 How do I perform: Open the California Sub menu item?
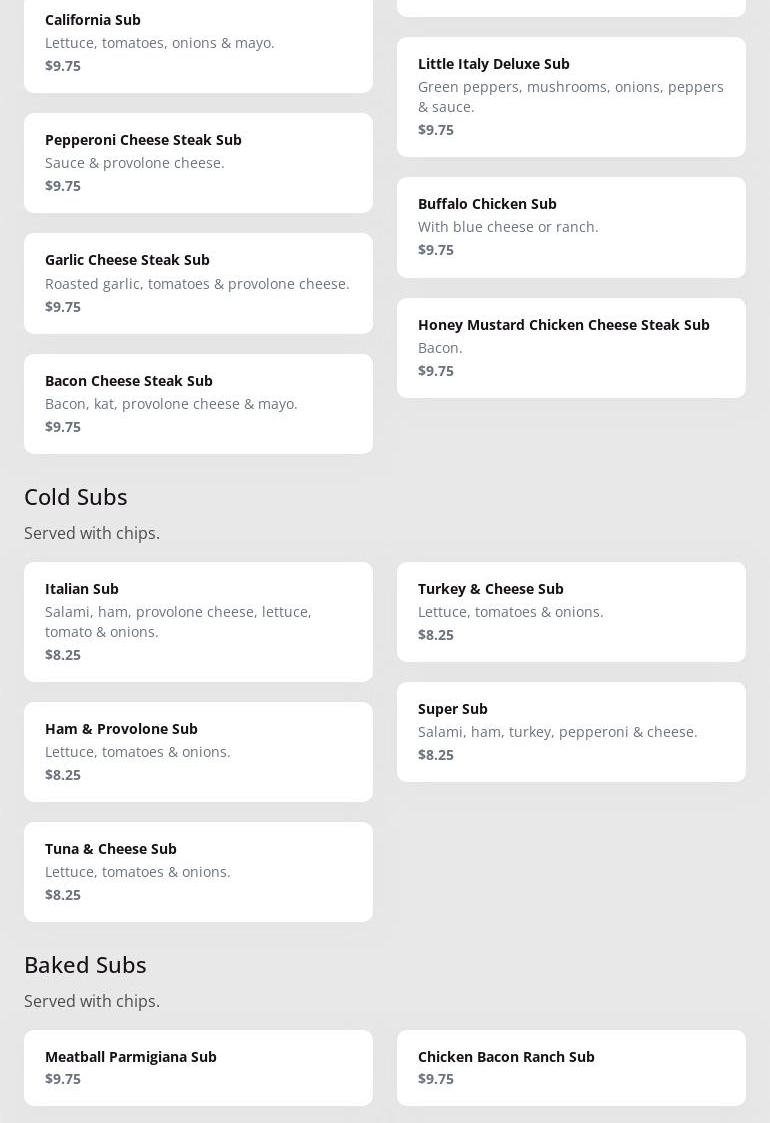point(198,43)
